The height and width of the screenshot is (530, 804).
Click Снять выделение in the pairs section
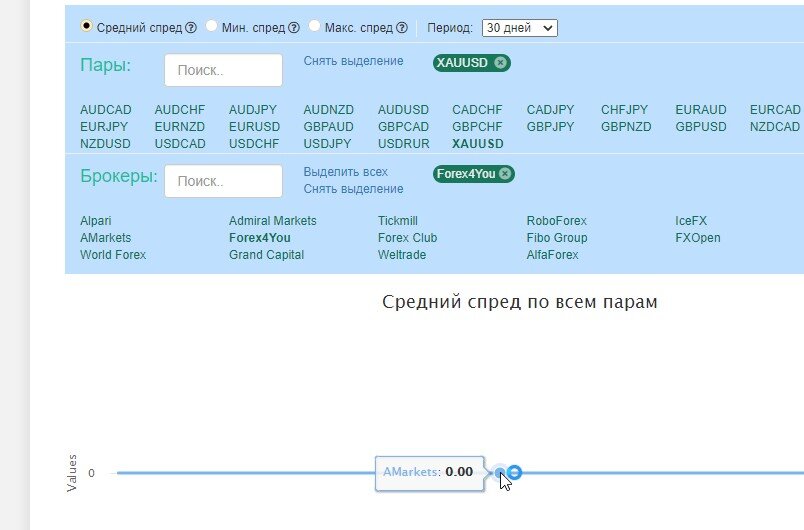tap(353, 61)
